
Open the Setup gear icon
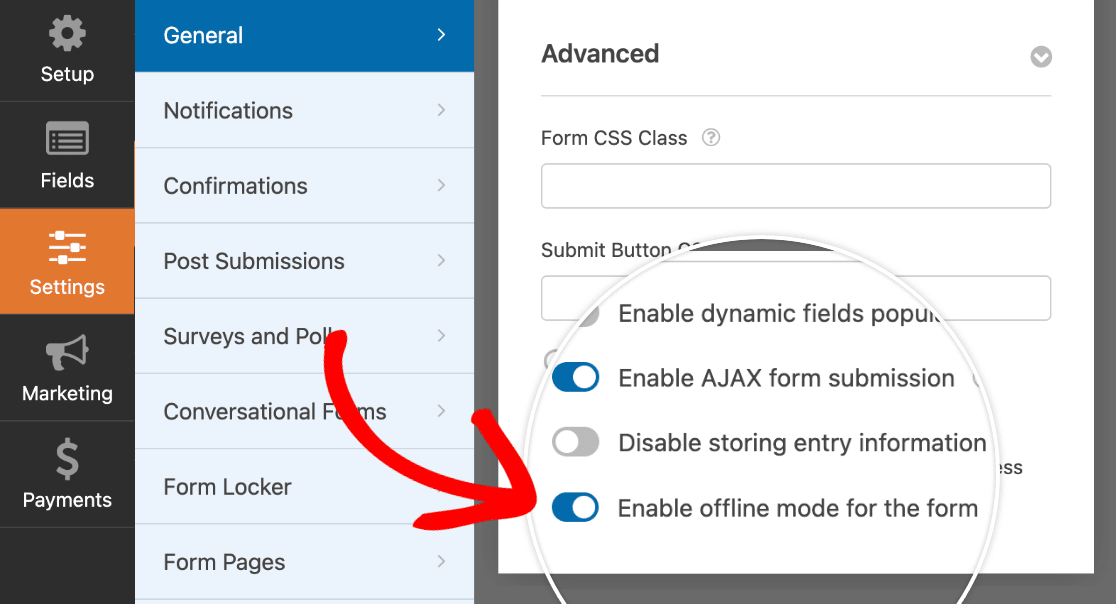[67, 35]
